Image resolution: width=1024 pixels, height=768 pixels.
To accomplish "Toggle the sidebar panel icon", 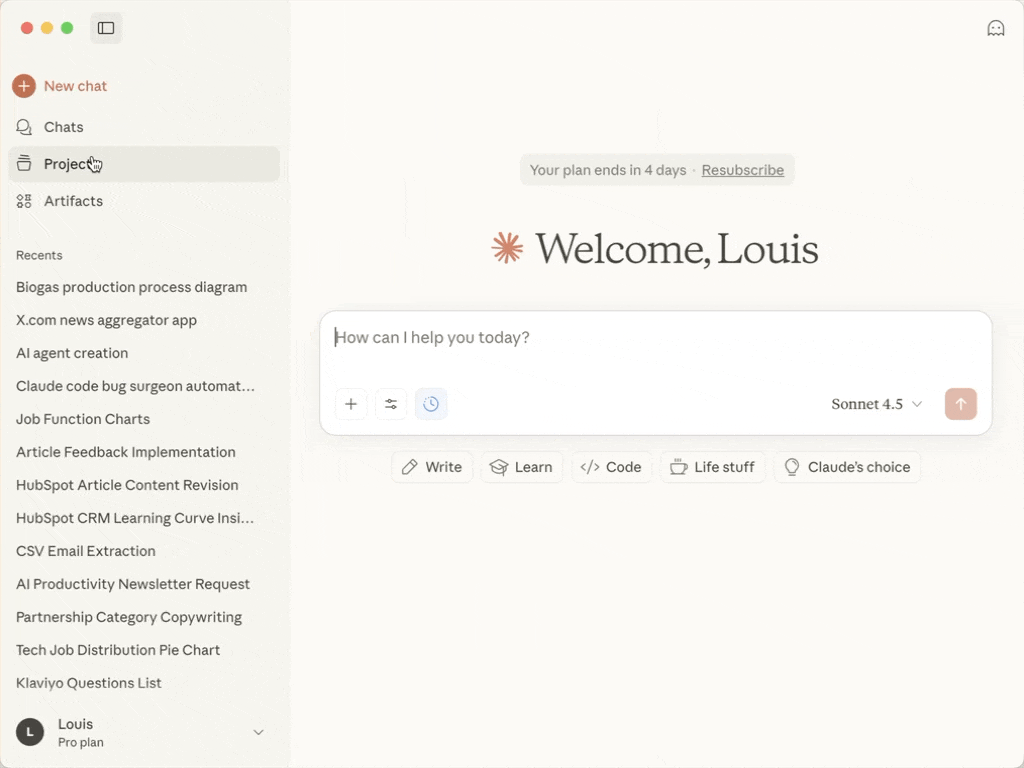I will pyautogui.click(x=106, y=28).
